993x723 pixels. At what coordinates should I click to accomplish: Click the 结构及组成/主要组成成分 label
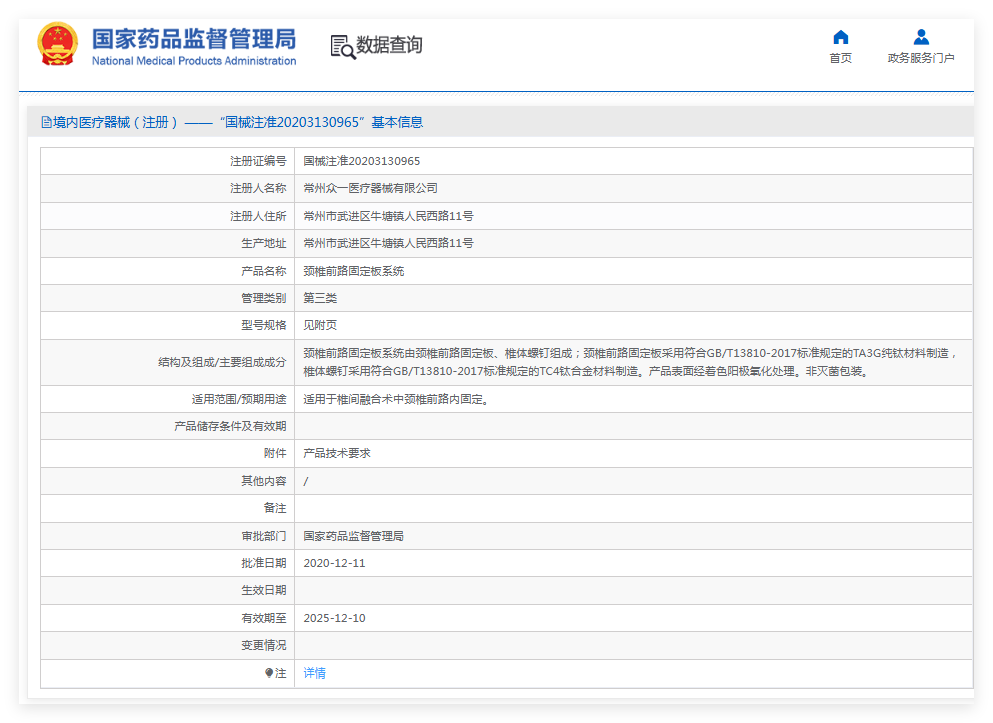[x=222, y=362]
